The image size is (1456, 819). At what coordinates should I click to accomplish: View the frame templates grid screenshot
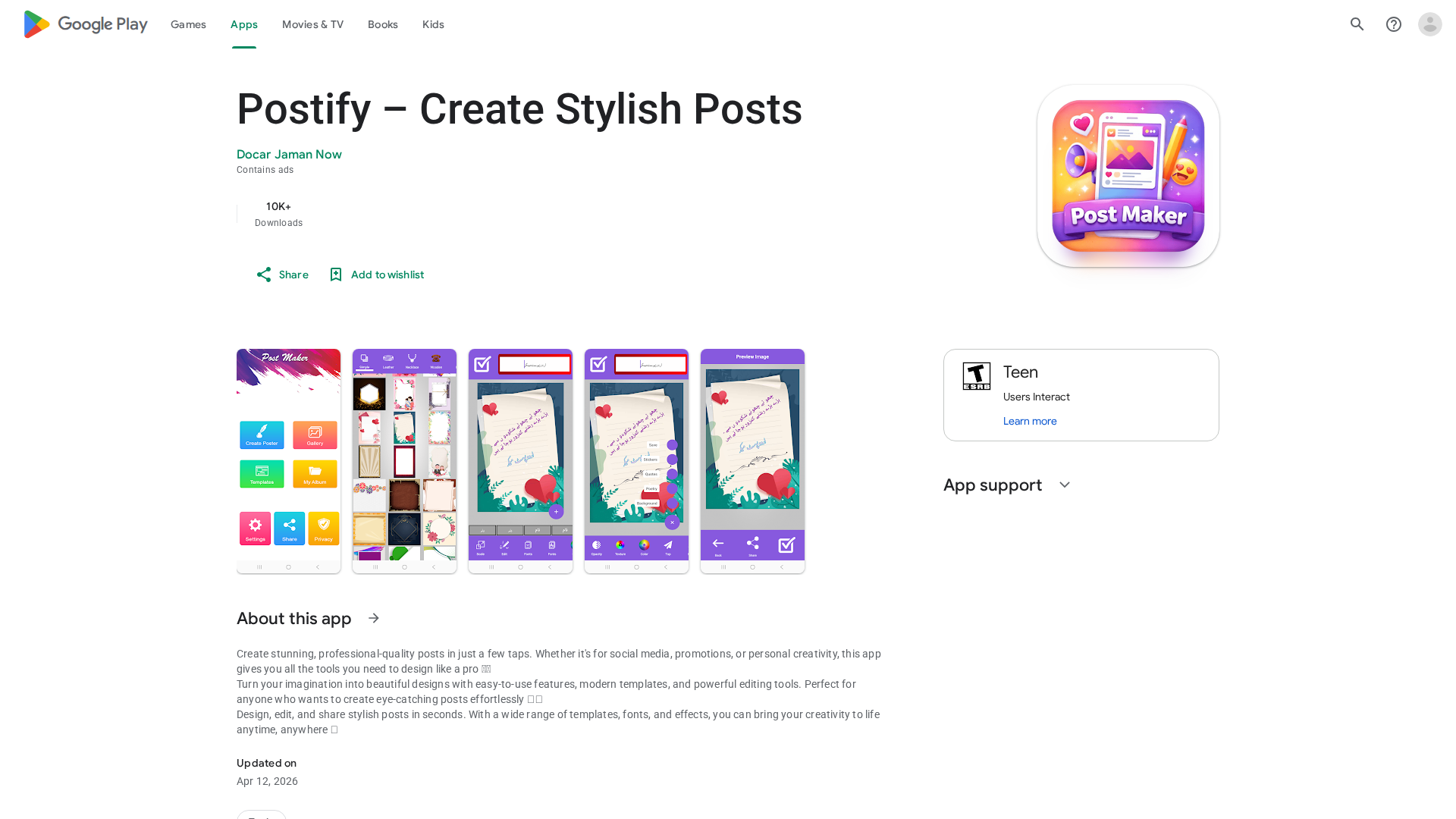404,461
